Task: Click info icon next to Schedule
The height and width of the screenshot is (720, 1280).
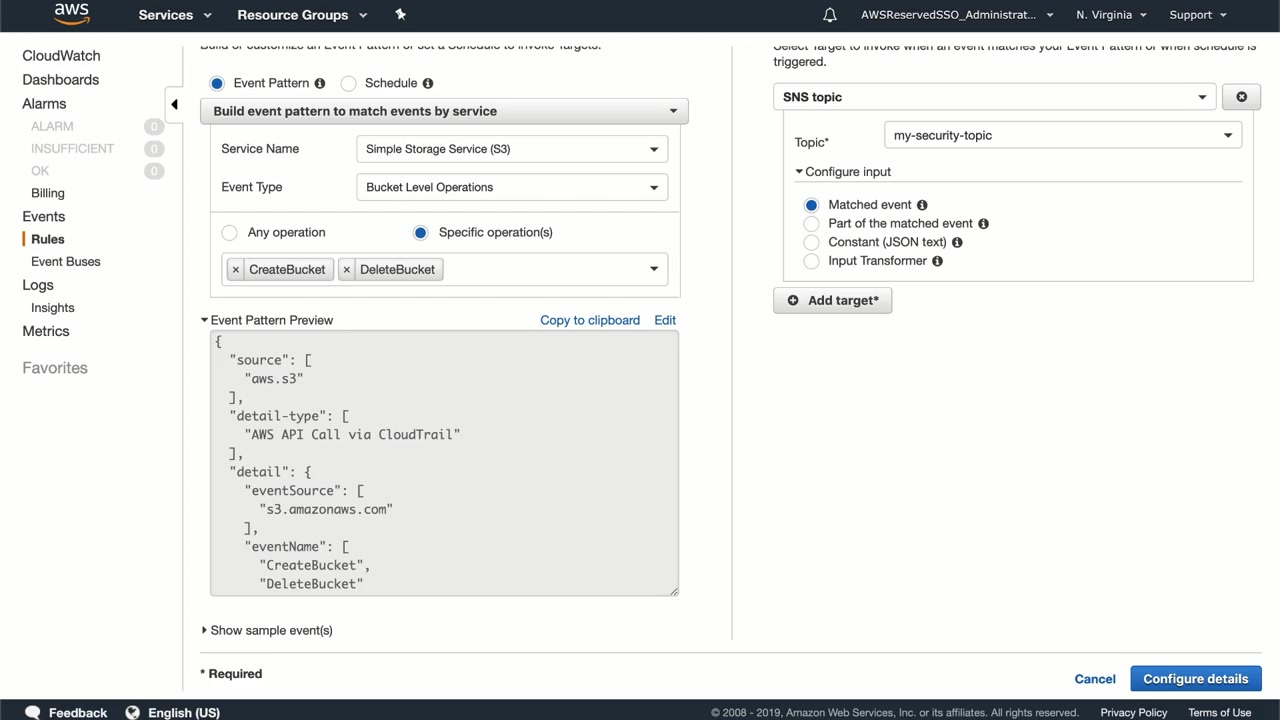Action: 428,83
